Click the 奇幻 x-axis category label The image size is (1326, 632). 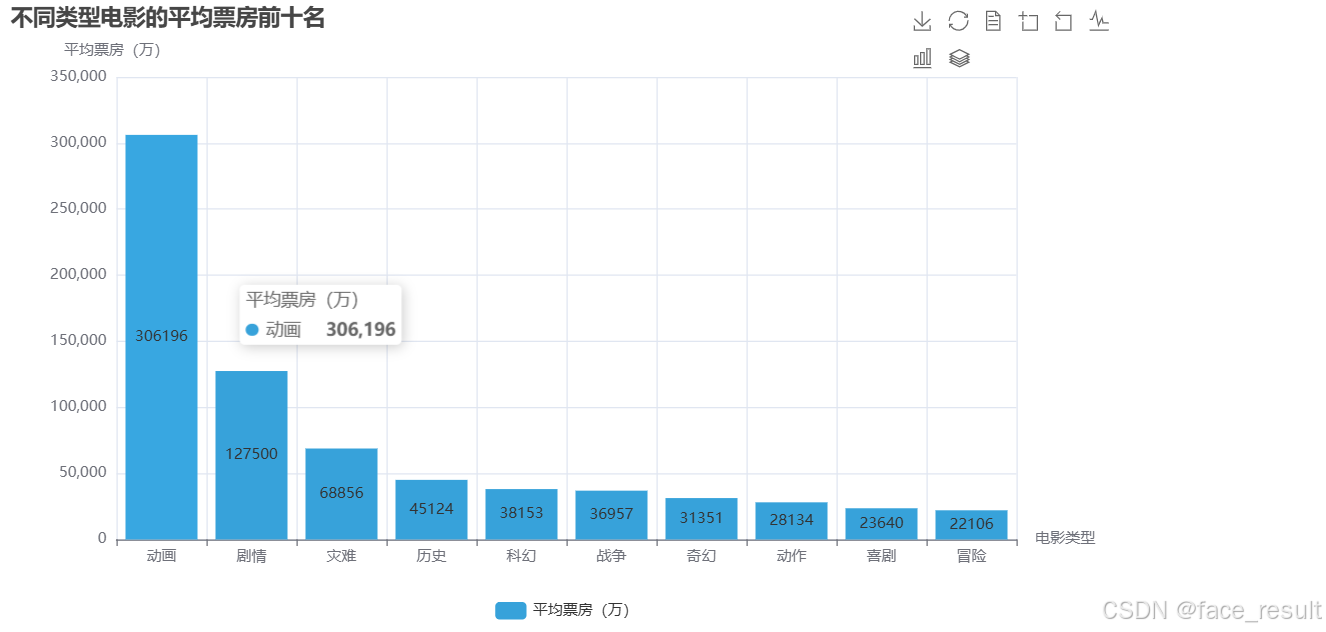(701, 556)
